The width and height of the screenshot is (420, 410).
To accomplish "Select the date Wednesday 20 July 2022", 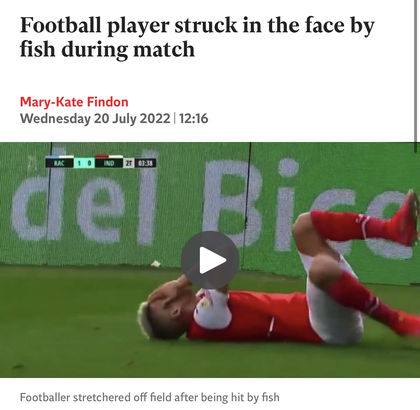I will click(x=95, y=119).
